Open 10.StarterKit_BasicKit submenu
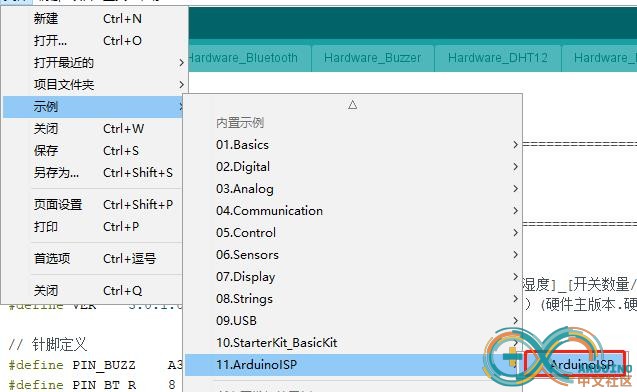This screenshot has width=637, height=392. (353, 342)
